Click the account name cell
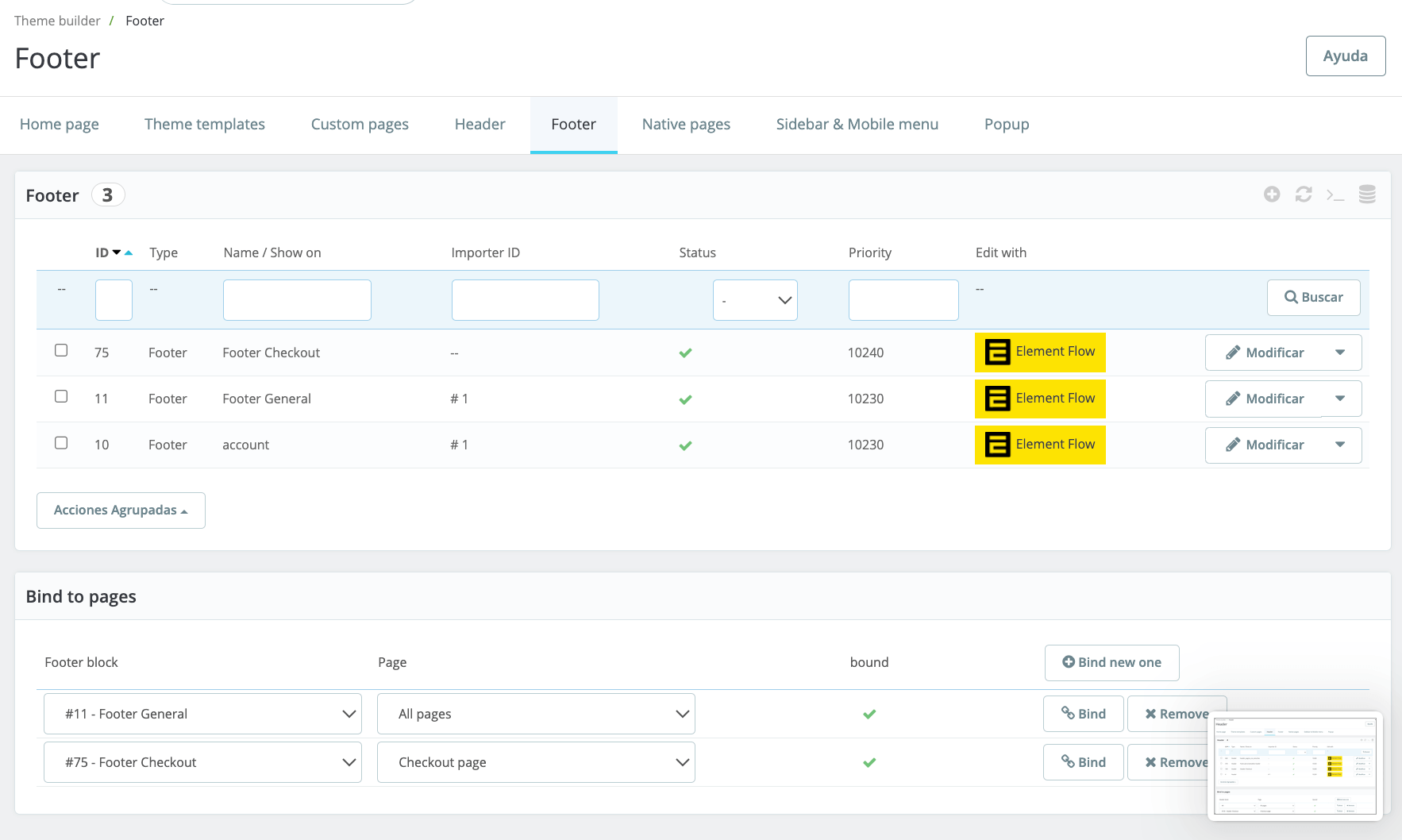Viewport: 1402px width, 840px height. click(245, 445)
